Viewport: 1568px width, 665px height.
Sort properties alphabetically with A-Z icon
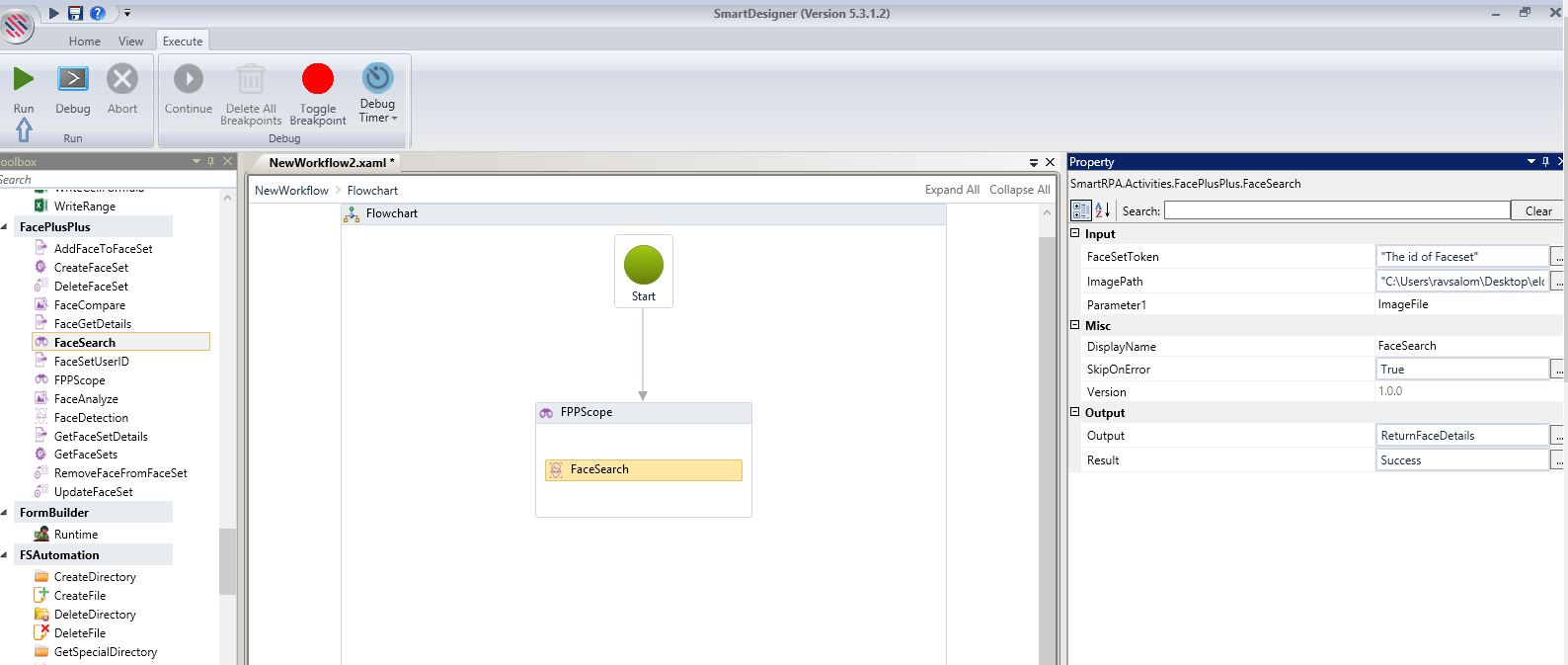1103,209
